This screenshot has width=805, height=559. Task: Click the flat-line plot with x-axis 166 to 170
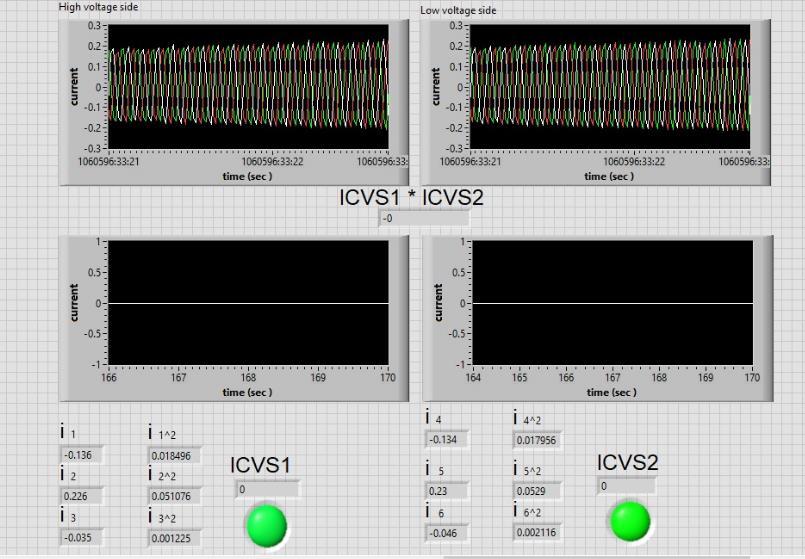pyautogui.click(x=248, y=303)
